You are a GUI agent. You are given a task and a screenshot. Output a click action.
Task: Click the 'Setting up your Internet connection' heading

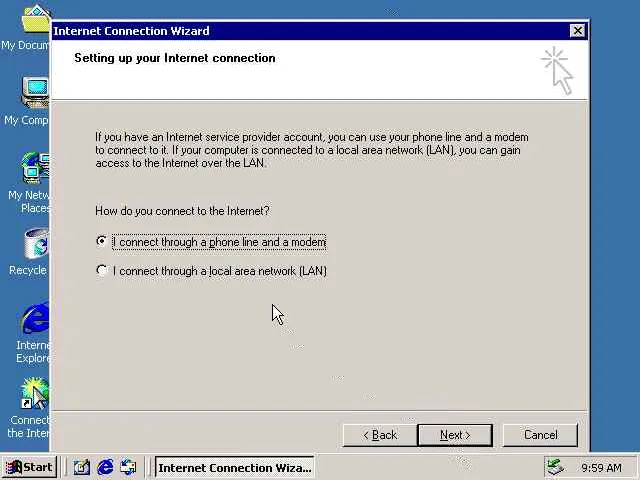click(175, 58)
